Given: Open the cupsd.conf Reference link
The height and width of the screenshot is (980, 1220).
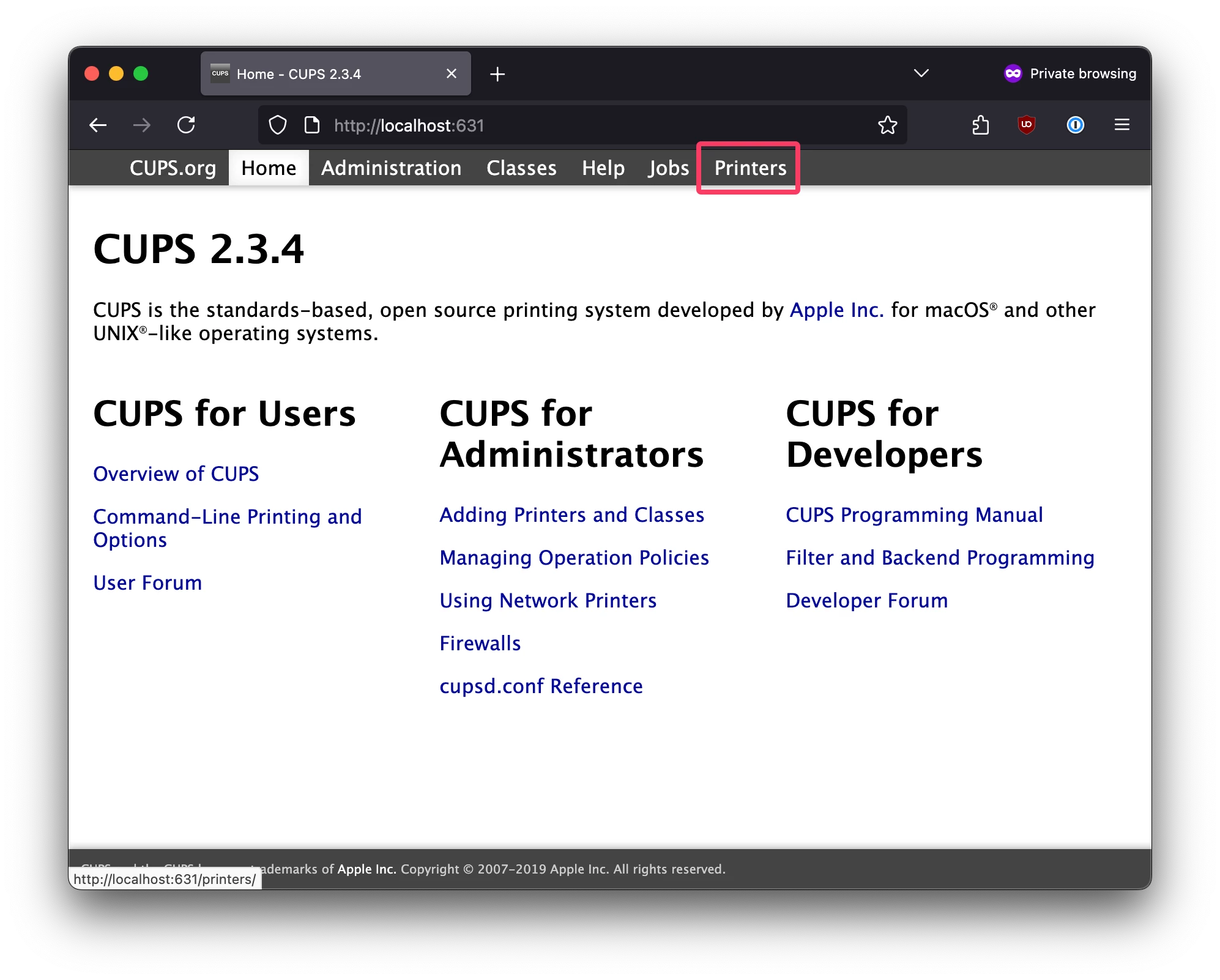Looking at the screenshot, I should pyautogui.click(x=541, y=686).
